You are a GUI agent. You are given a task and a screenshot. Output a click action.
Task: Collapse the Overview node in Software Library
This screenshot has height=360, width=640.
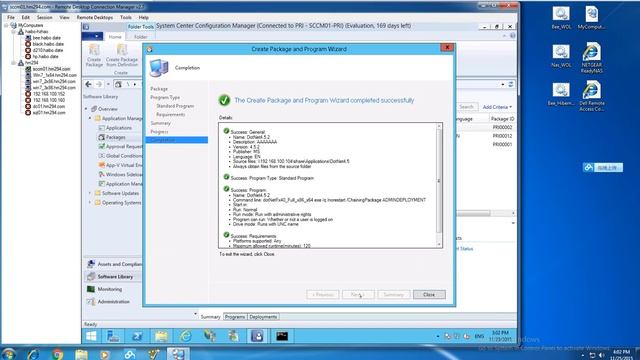(86, 109)
